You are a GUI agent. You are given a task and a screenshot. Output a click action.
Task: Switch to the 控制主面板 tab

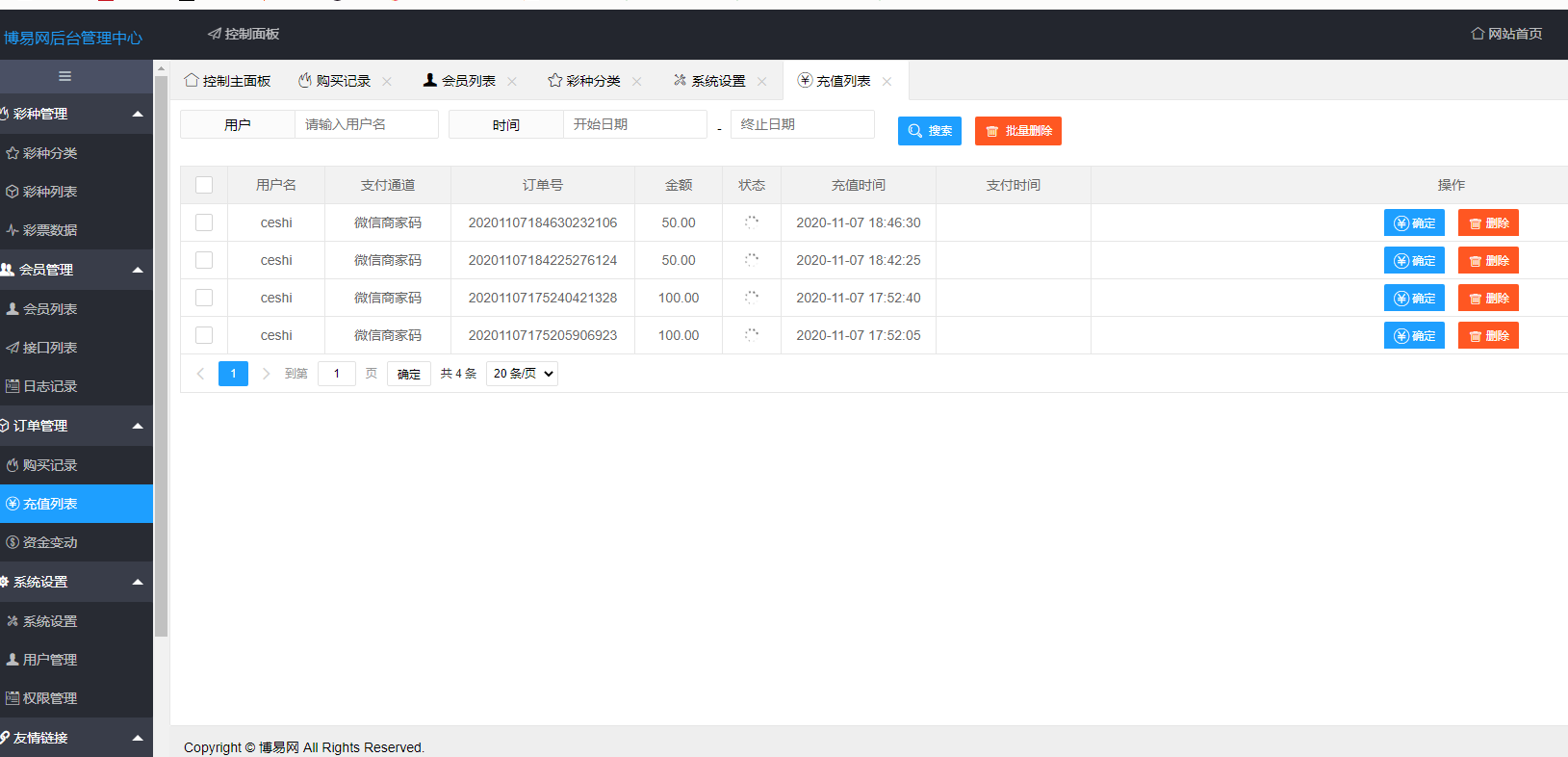point(227,81)
